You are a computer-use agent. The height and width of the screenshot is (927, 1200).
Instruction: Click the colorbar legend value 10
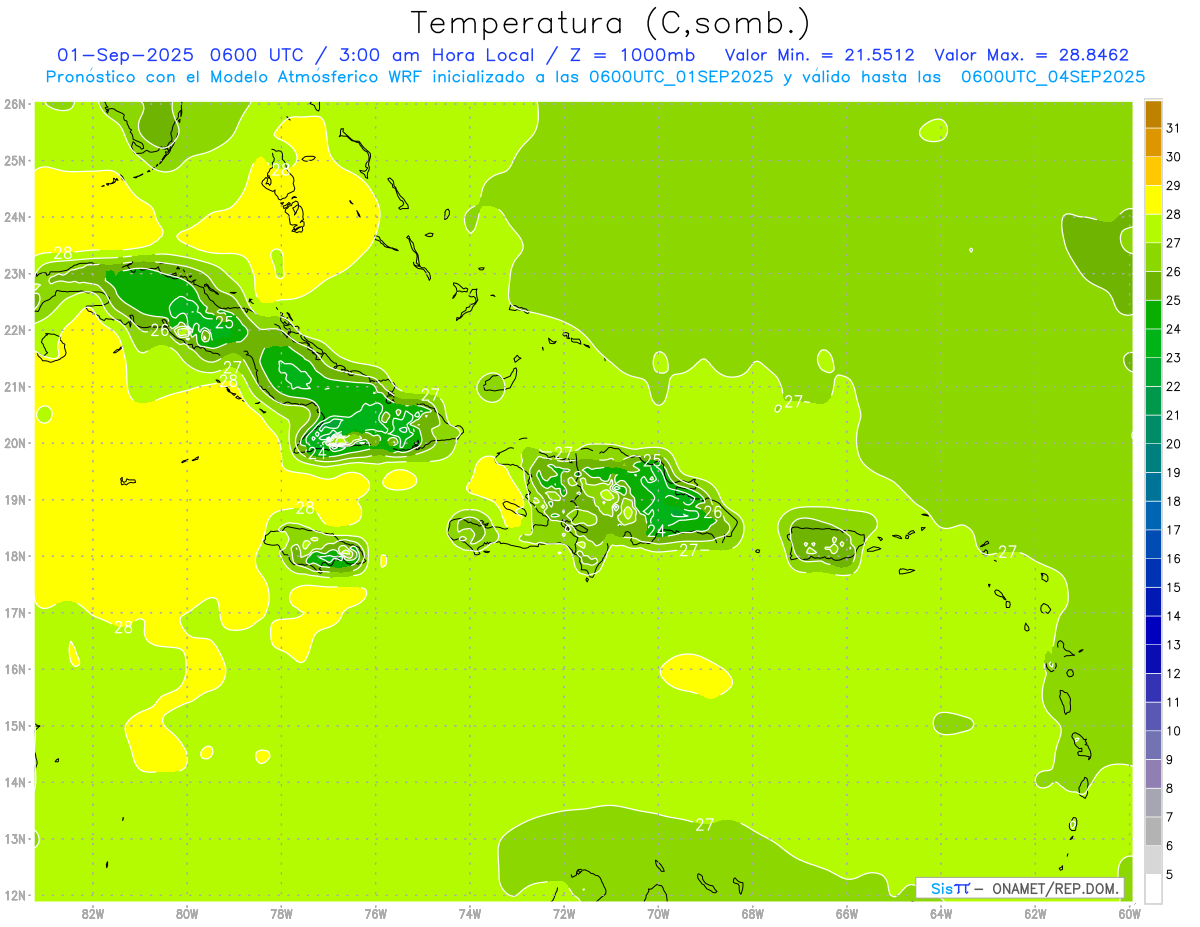click(x=1173, y=731)
